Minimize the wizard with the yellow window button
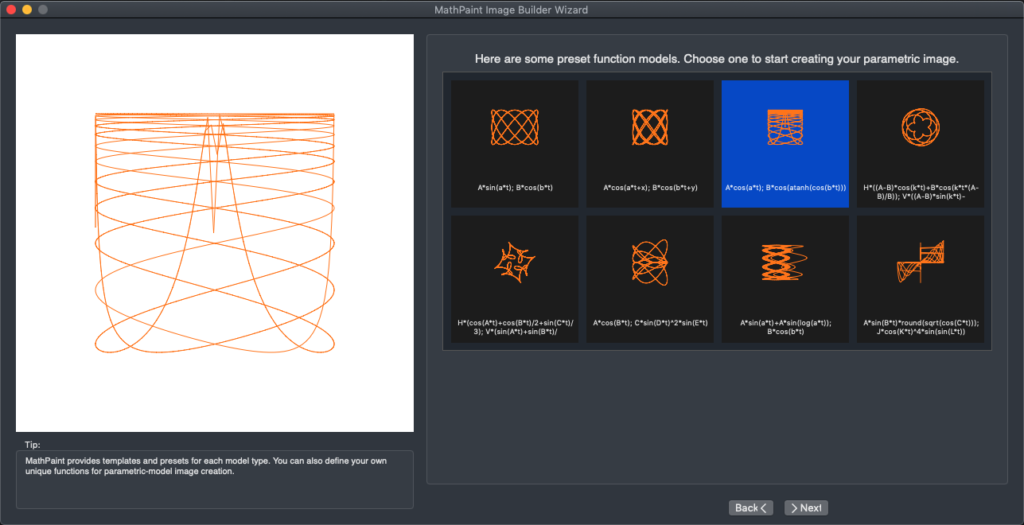This screenshot has width=1024, height=525. tap(27, 10)
